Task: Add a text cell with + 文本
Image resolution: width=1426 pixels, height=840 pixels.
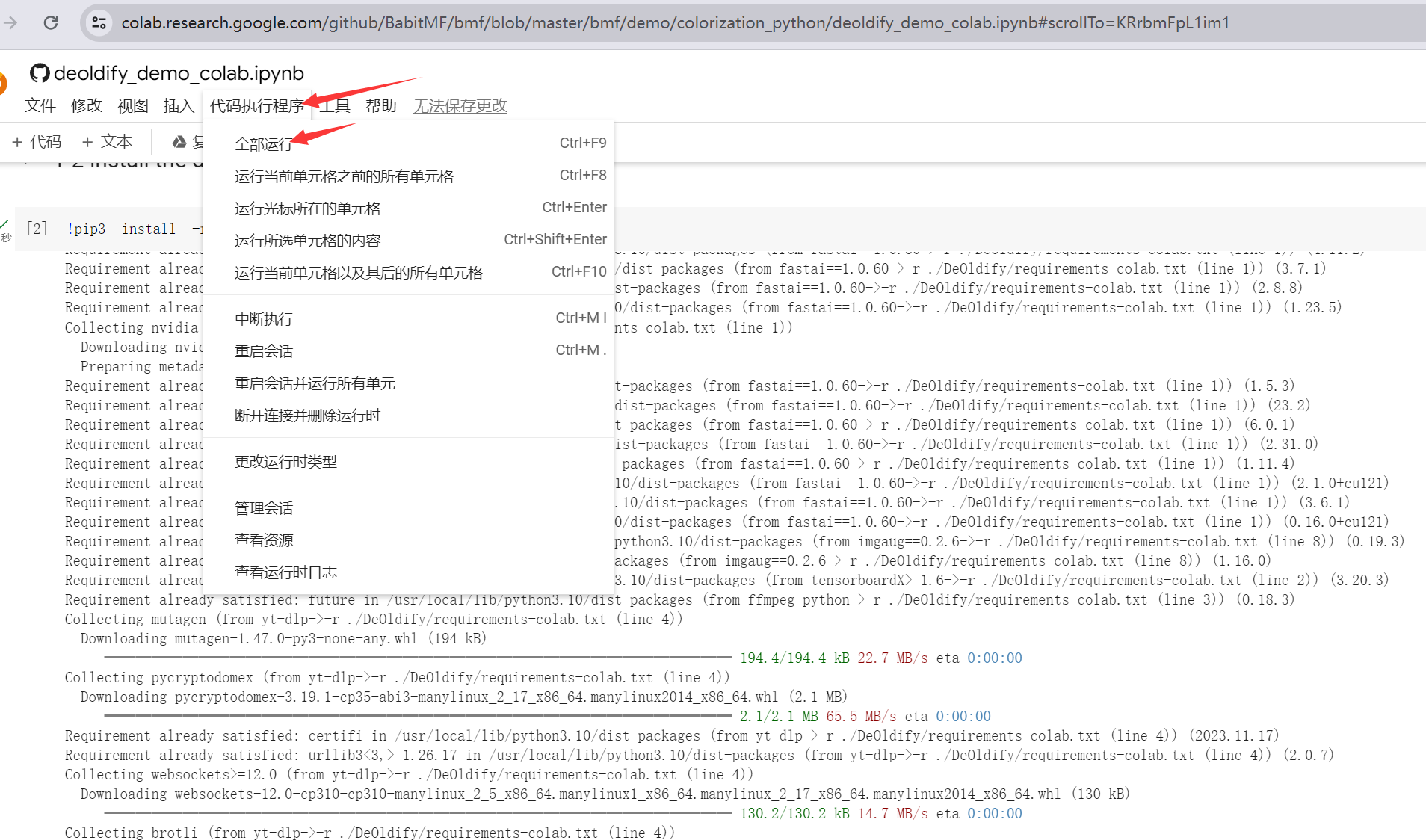Action: coord(107,142)
